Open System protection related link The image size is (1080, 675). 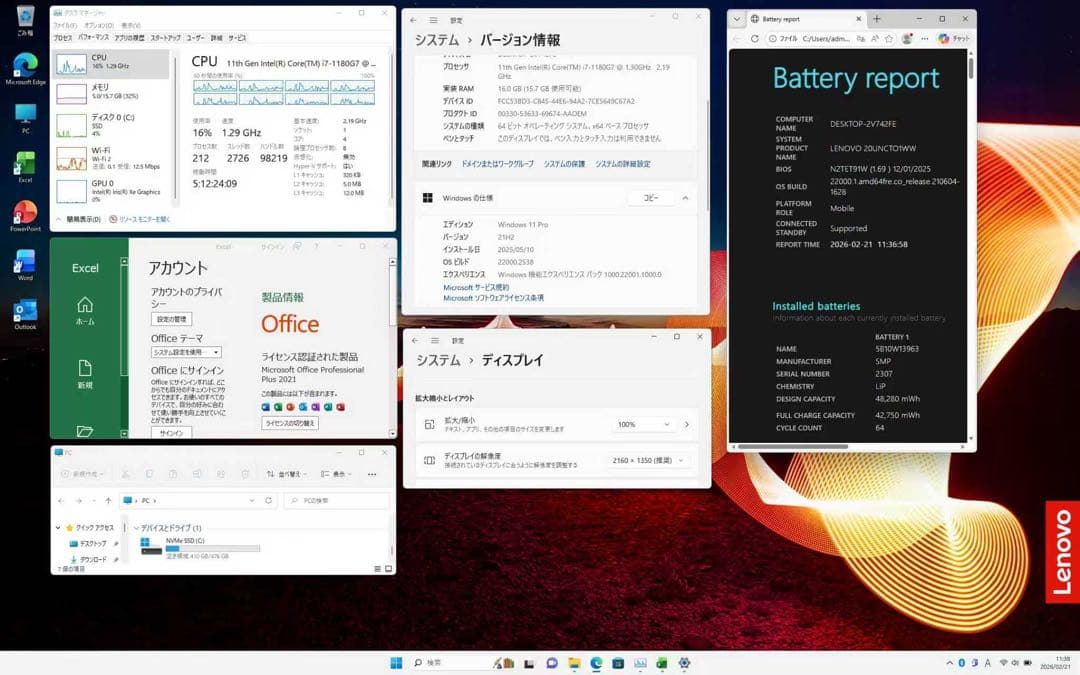[564, 164]
